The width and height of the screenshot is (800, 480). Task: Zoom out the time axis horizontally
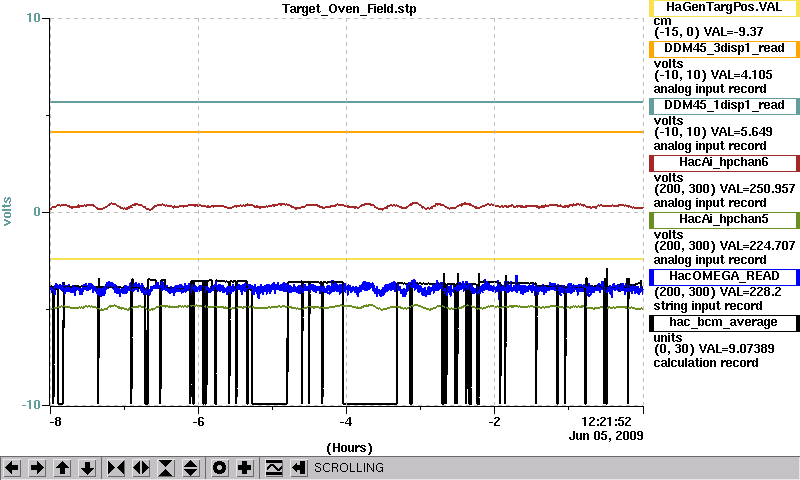click(141, 468)
